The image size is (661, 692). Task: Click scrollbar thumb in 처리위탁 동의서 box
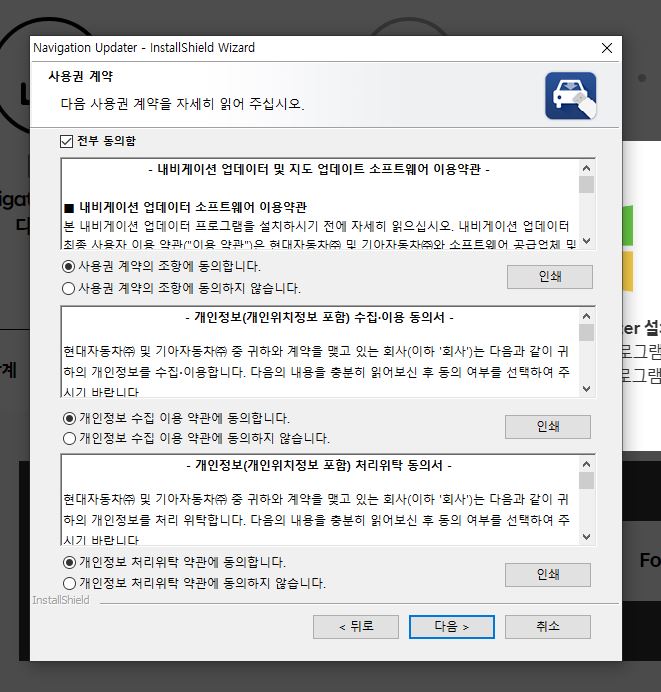[586, 481]
